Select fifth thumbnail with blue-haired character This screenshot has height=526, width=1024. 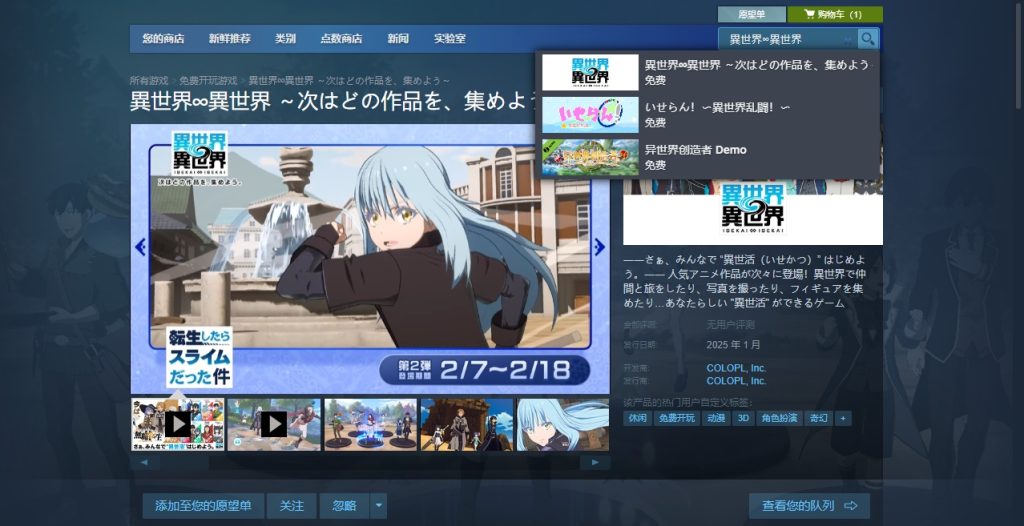[x=563, y=424]
